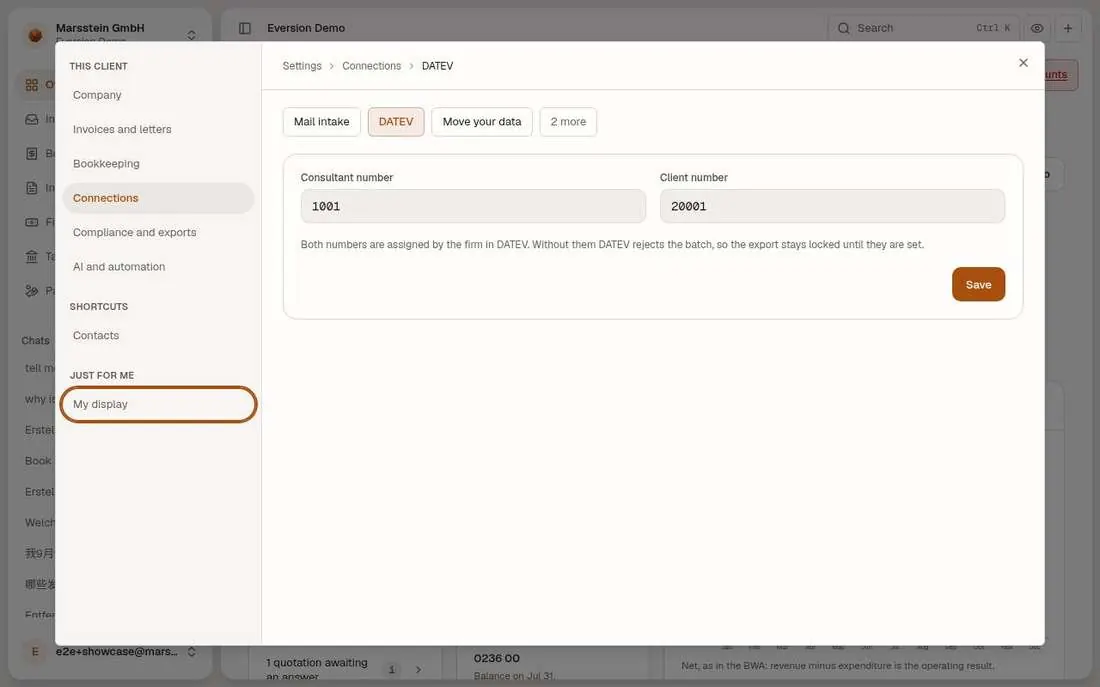Click the handshake icon in background sidebar
The width and height of the screenshot is (1100, 687).
pyautogui.click(x=32, y=291)
